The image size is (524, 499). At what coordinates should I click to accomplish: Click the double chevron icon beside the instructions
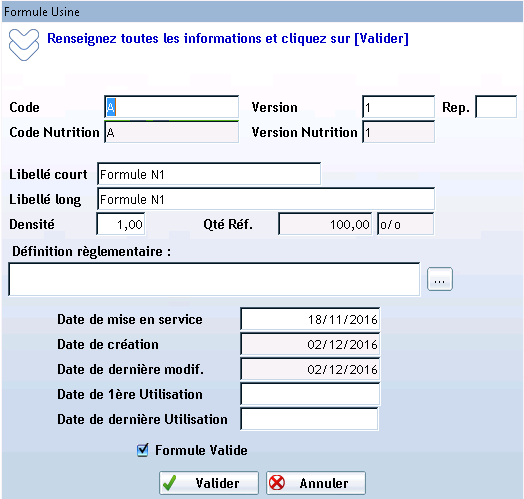24,44
